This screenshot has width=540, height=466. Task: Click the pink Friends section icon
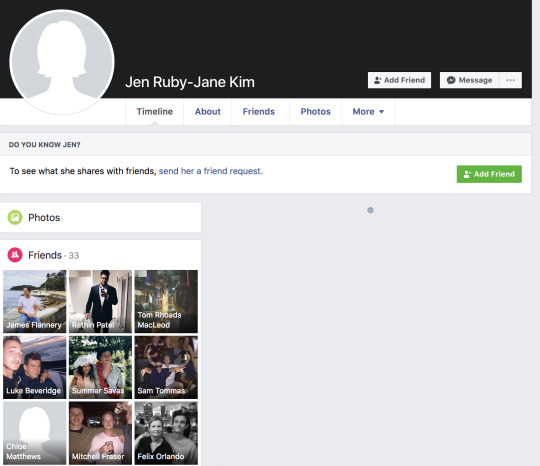click(15, 255)
